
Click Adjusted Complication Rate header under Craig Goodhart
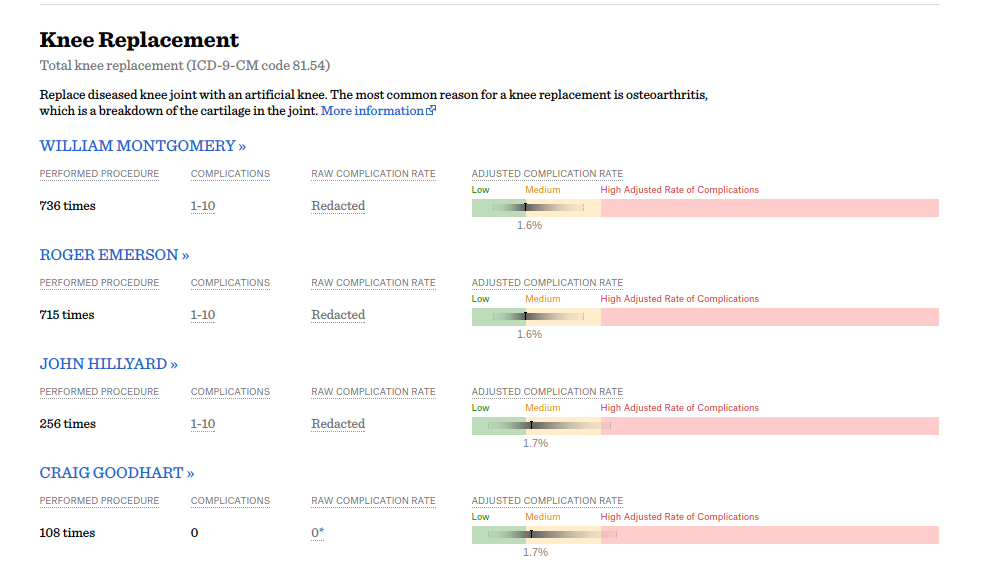[x=547, y=501]
